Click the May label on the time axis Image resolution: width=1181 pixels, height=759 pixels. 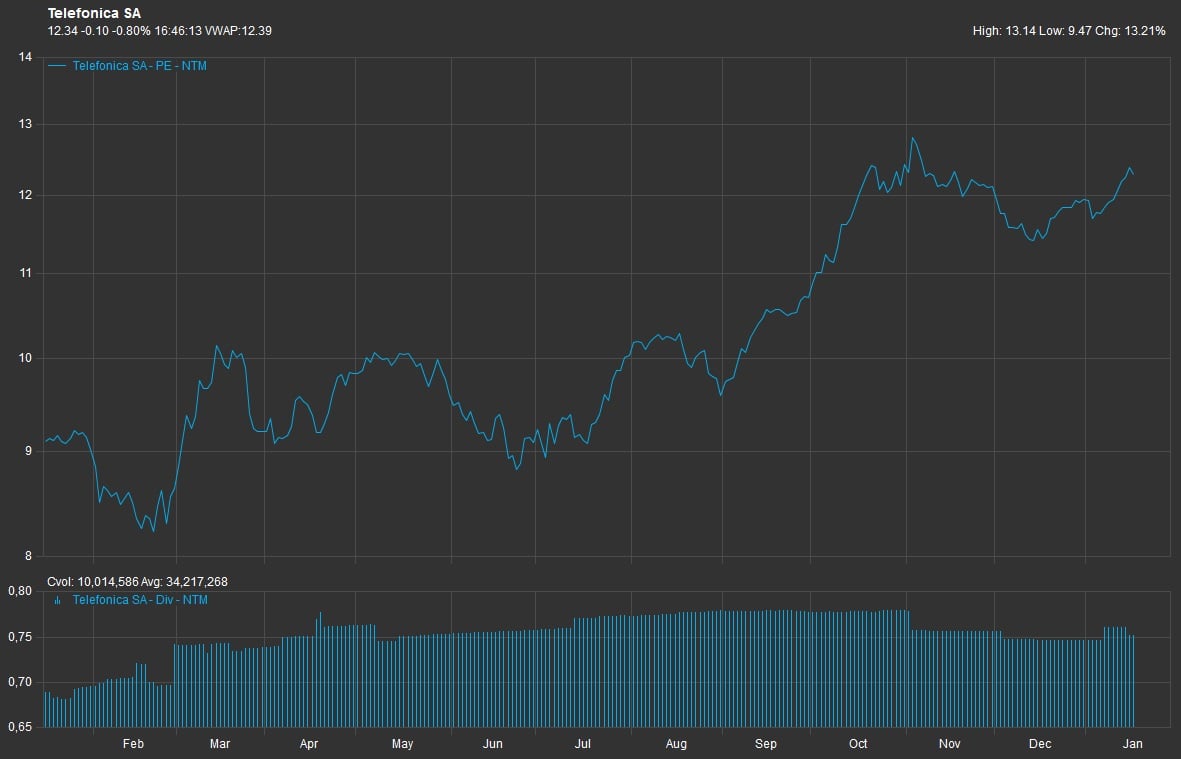402,744
